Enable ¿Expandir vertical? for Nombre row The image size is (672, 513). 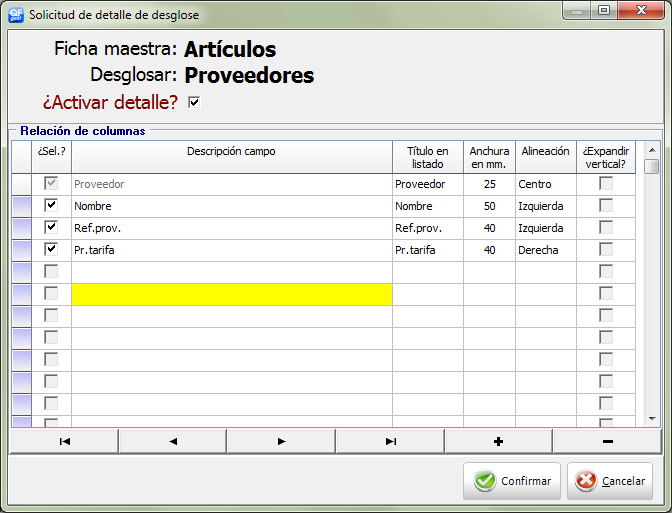[x=606, y=205]
